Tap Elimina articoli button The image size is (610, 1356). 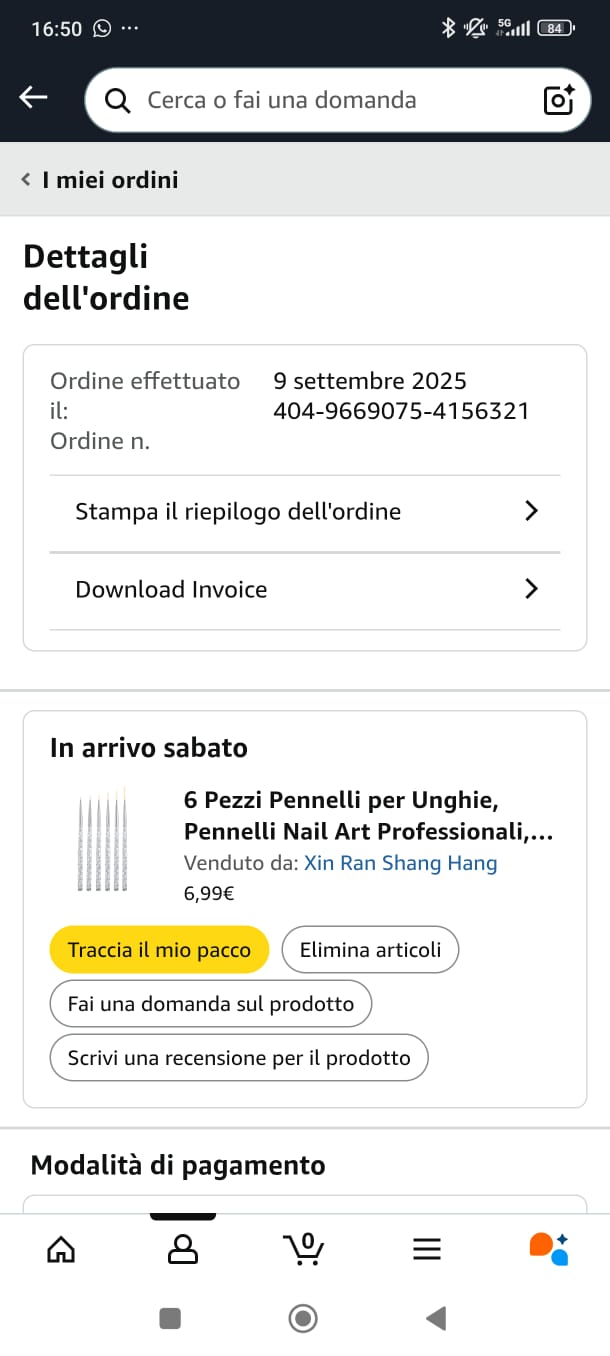[370, 949]
